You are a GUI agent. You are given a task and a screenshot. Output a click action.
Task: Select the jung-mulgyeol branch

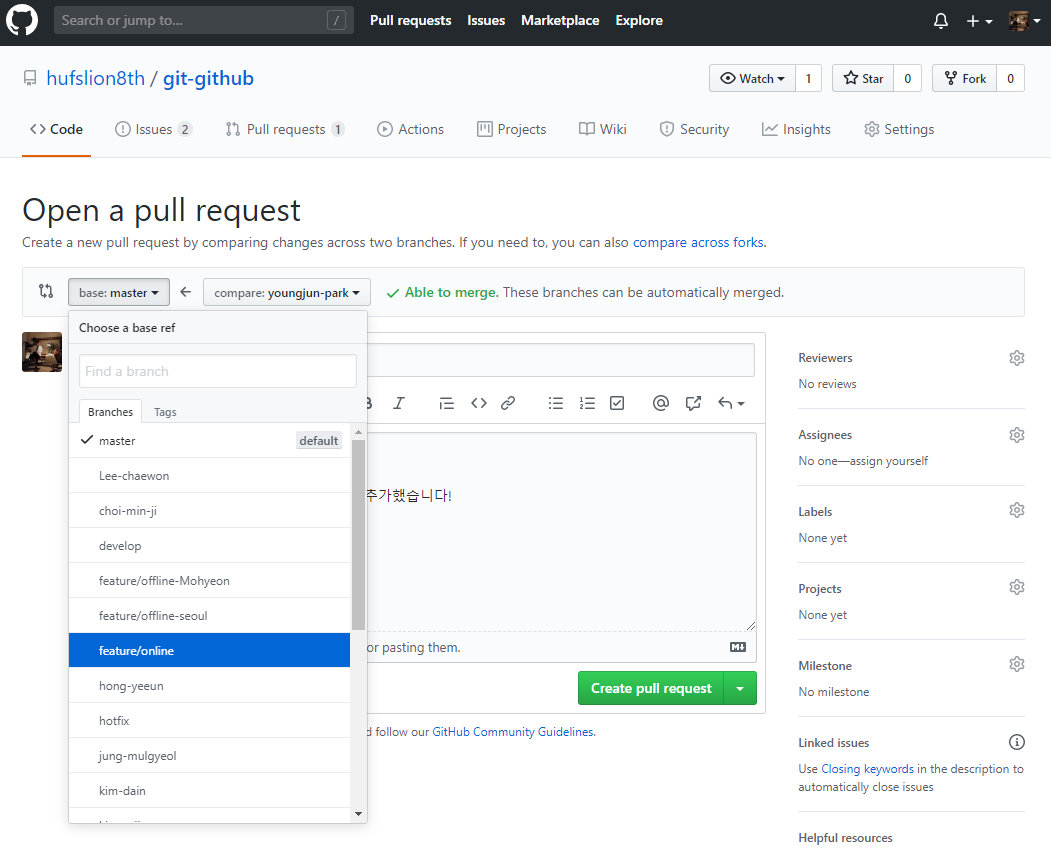point(209,755)
